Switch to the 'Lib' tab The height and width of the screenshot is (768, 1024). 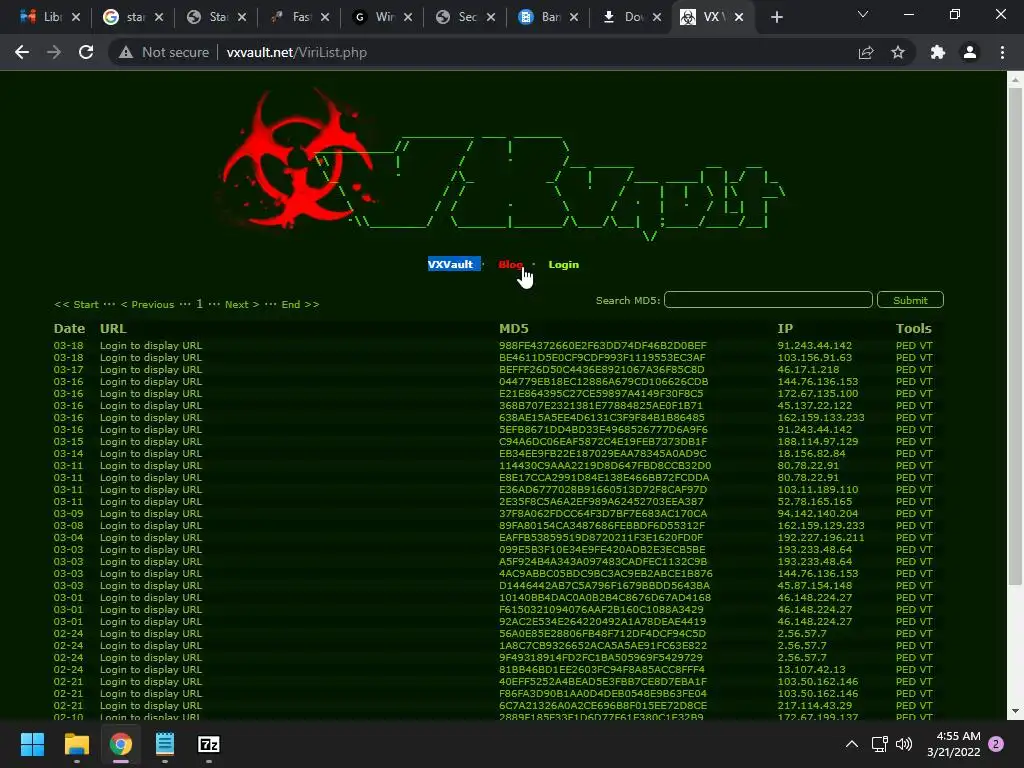tap(44, 17)
